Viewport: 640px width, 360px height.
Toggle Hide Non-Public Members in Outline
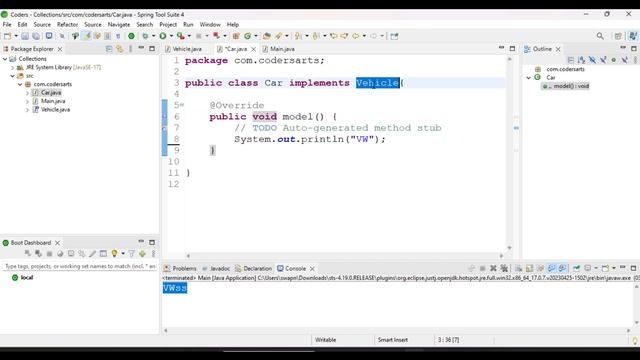pos(613,60)
